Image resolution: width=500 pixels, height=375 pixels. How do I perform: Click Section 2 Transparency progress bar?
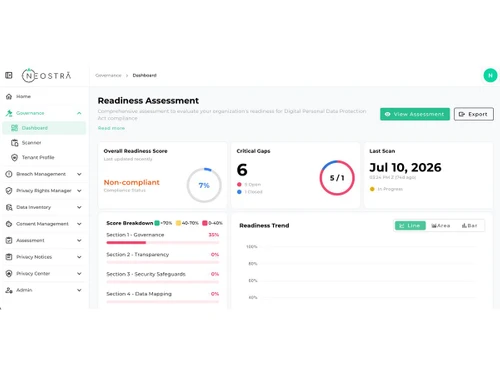pos(163,262)
